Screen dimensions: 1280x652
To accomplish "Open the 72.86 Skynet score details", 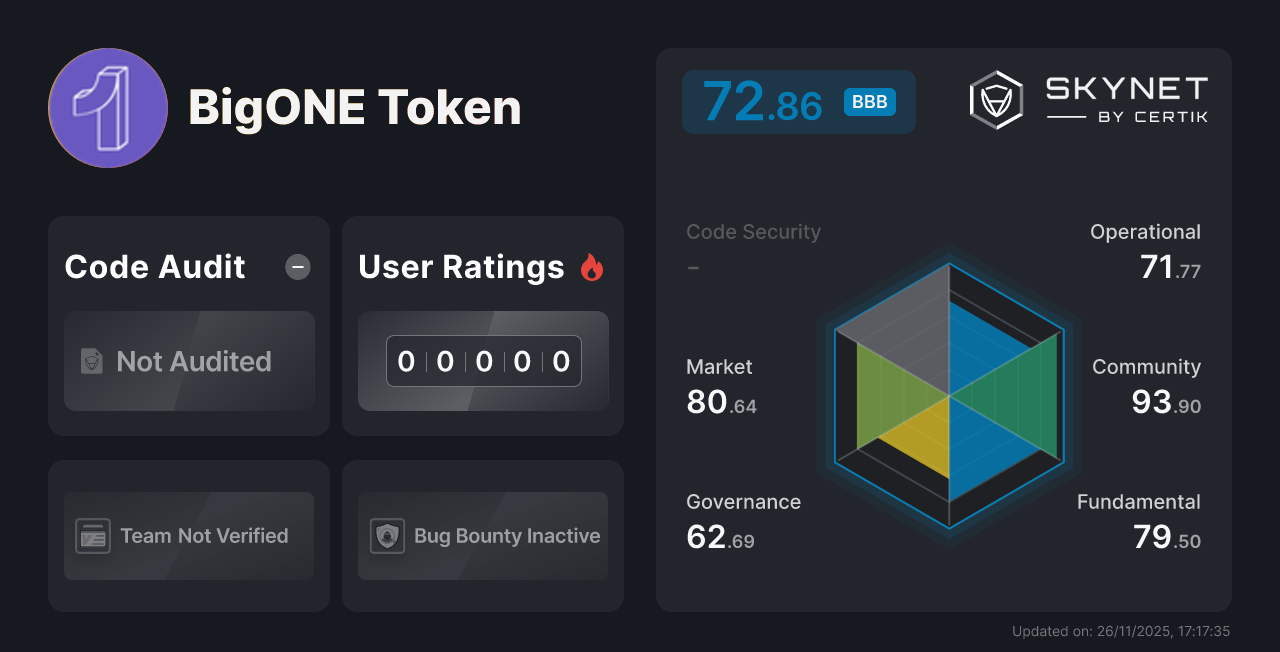I will (x=763, y=101).
